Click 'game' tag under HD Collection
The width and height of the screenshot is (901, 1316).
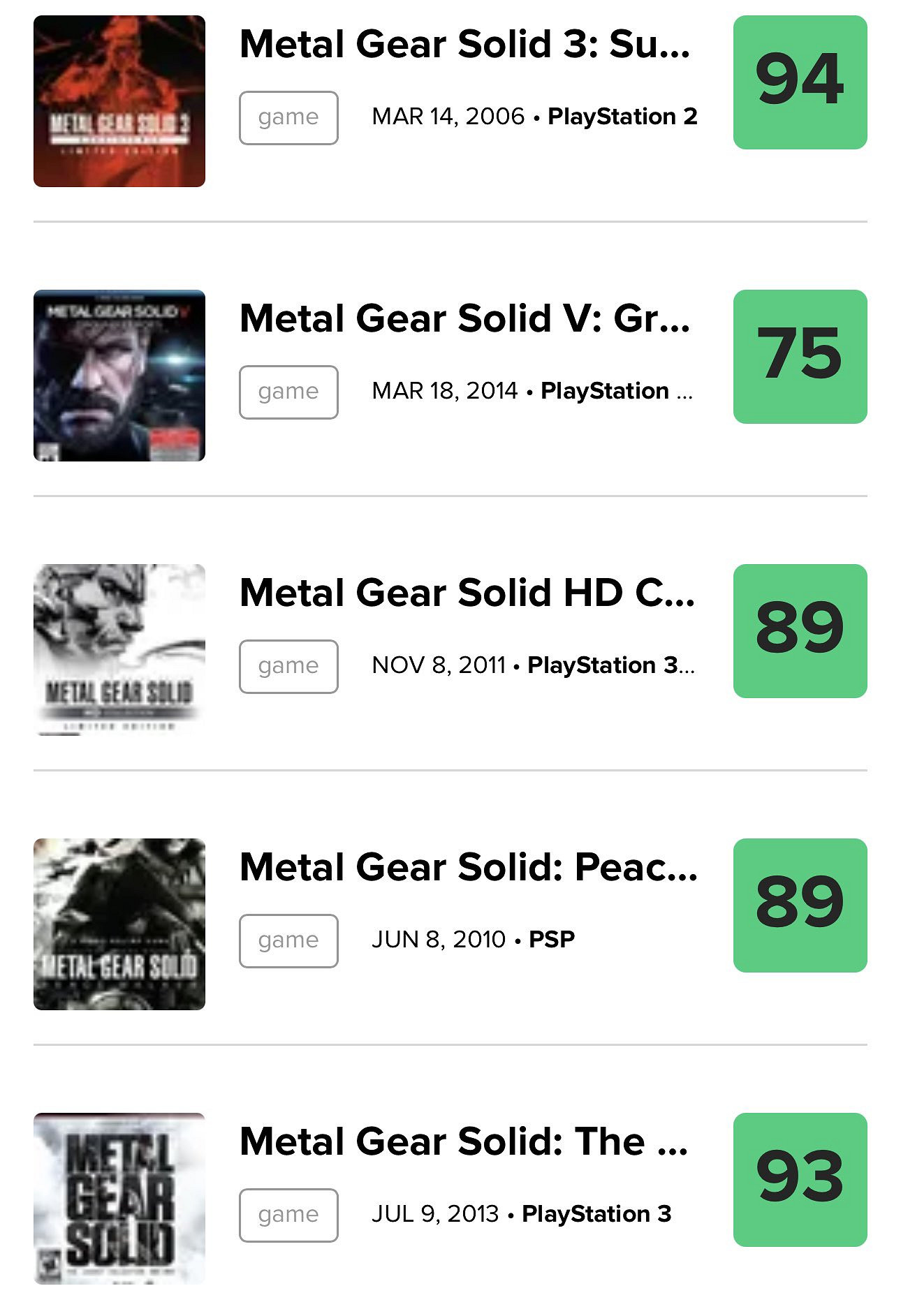point(288,667)
